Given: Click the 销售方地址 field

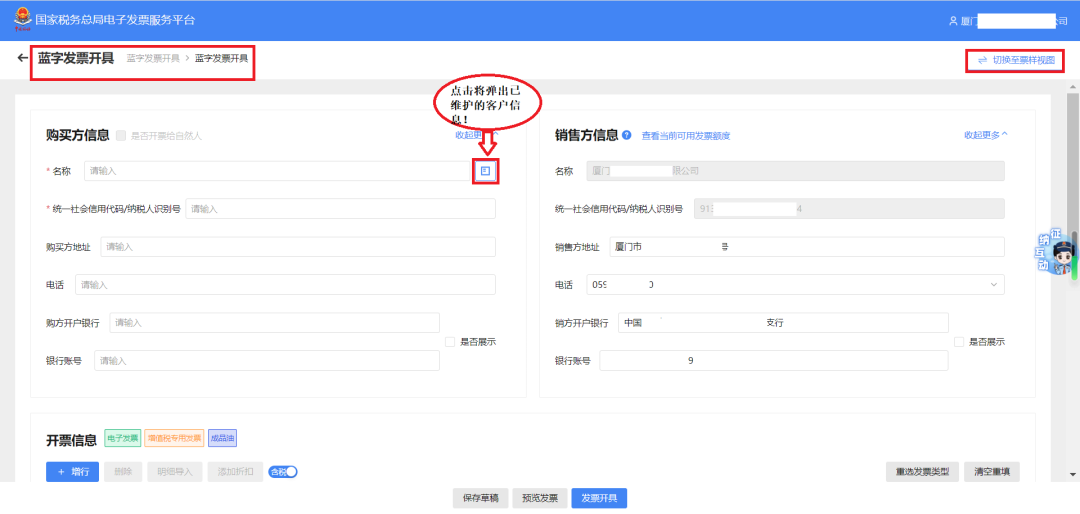Looking at the screenshot, I should click(807, 247).
